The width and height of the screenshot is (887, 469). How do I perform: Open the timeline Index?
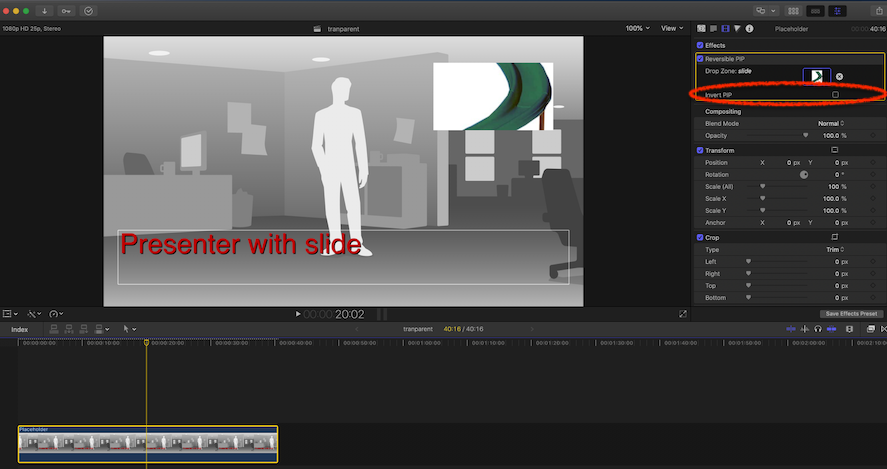click(19, 329)
